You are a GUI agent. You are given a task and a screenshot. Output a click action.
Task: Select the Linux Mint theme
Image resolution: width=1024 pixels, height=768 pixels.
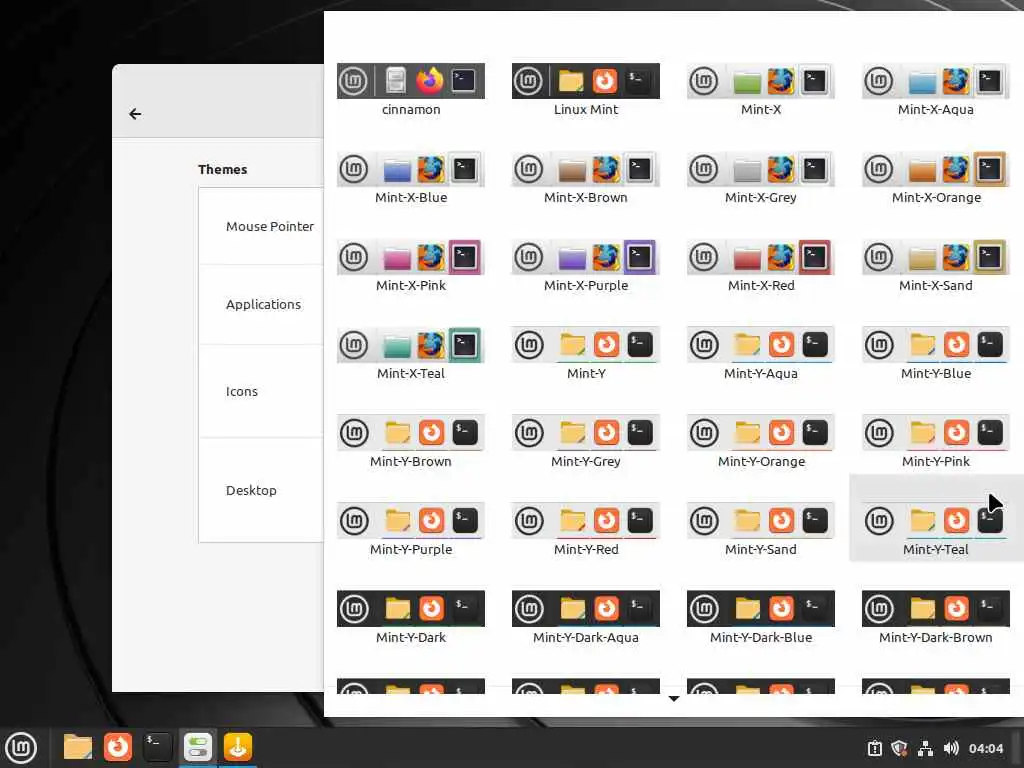pos(586,90)
